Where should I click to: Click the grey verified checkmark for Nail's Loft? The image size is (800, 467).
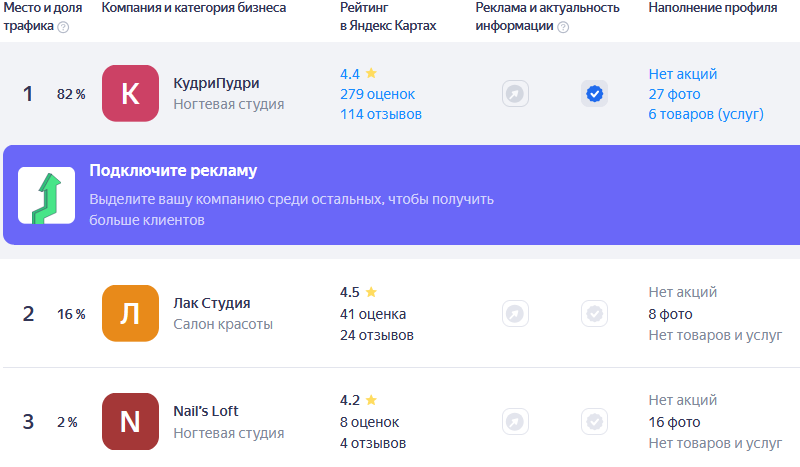594,422
